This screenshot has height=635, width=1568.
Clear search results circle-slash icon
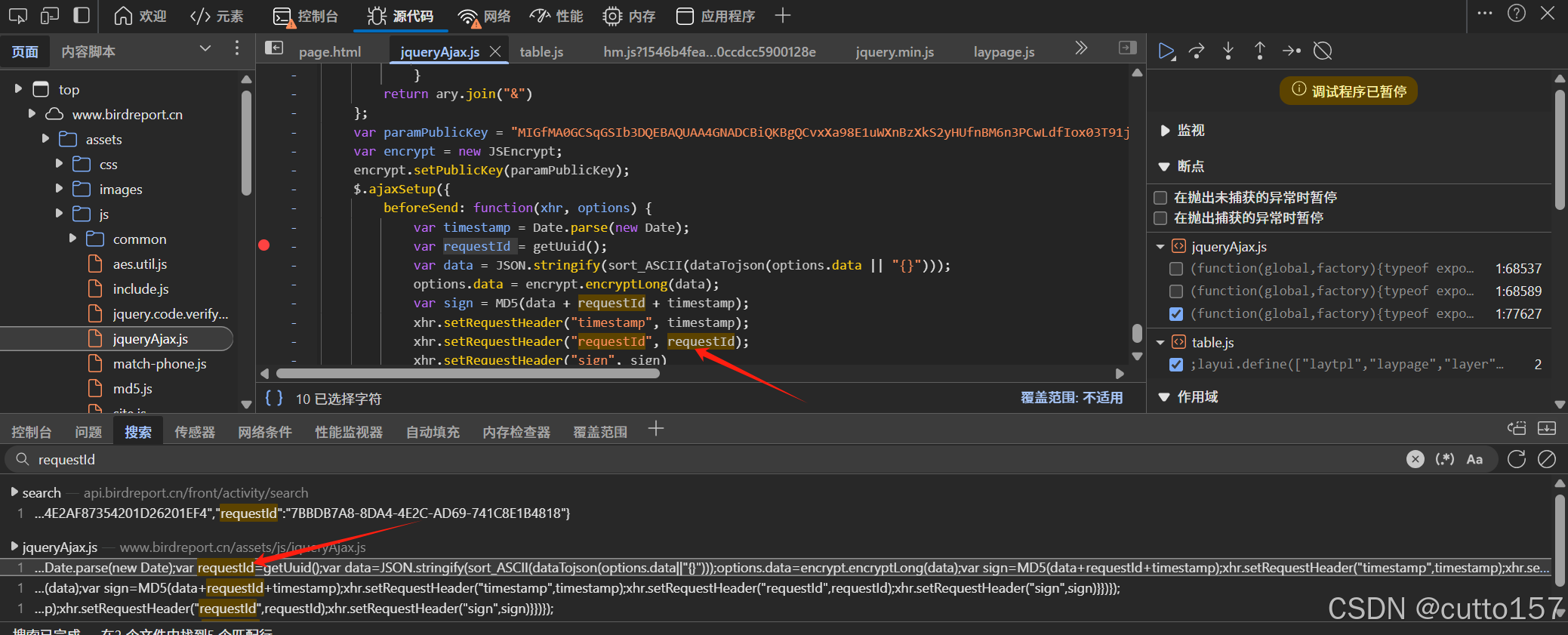point(1547,459)
